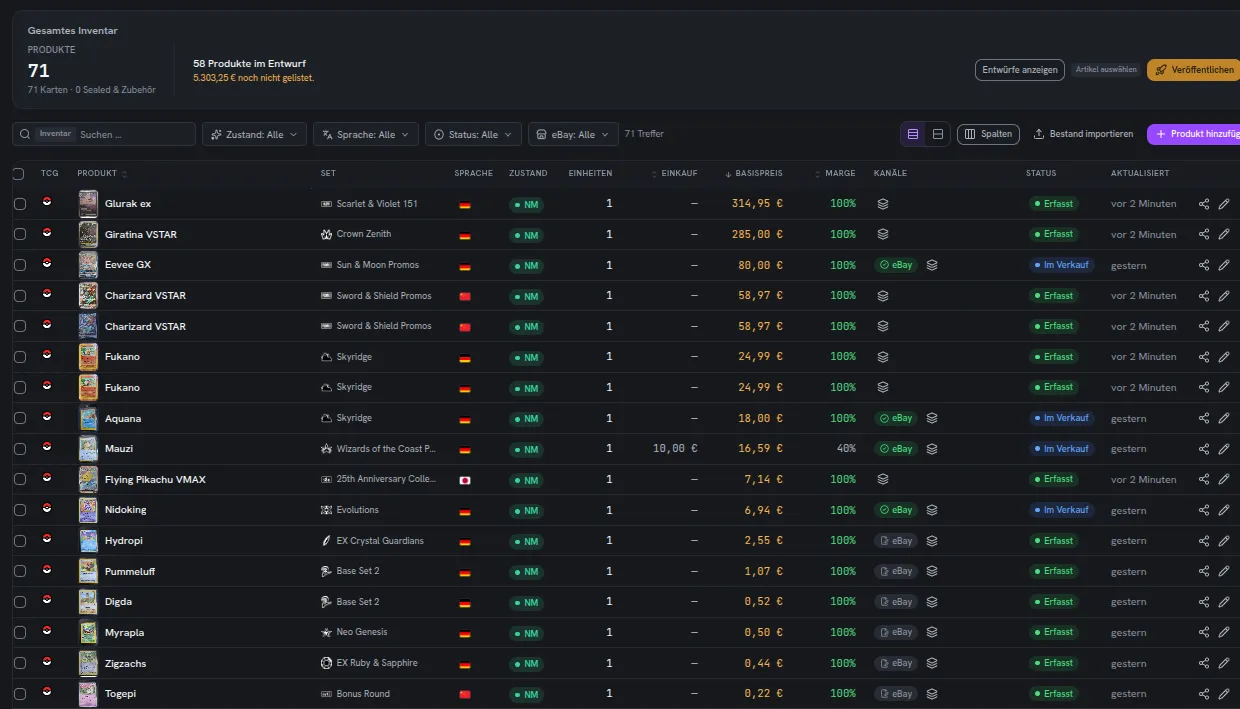Click the Erfasst status of Glurak ex
The width and height of the screenshot is (1240, 709).
click(x=1054, y=204)
